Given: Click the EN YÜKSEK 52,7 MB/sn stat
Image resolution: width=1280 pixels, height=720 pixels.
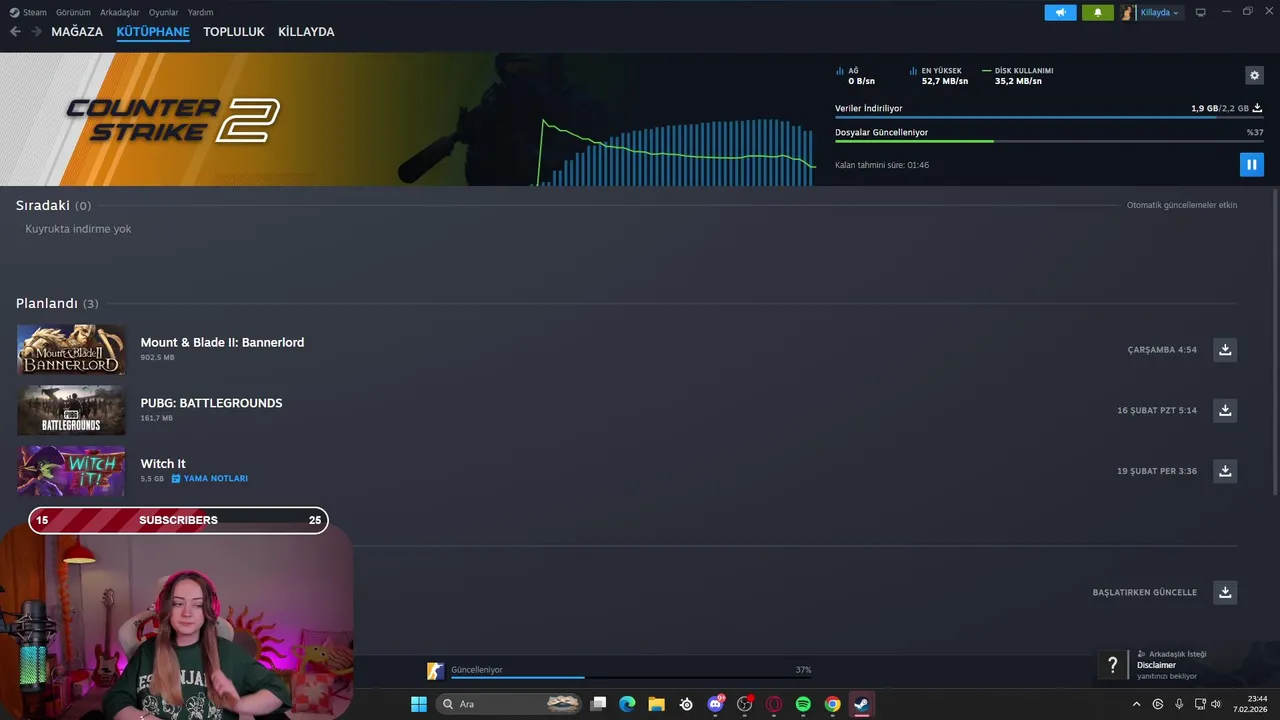Looking at the screenshot, I should tap(939, 76).
